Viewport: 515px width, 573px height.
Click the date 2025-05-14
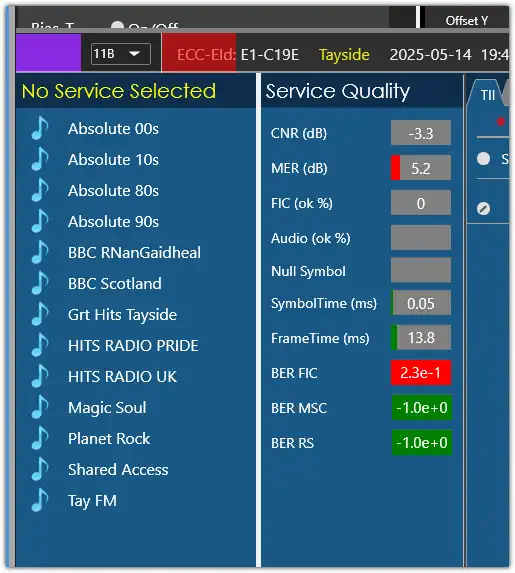431,55
